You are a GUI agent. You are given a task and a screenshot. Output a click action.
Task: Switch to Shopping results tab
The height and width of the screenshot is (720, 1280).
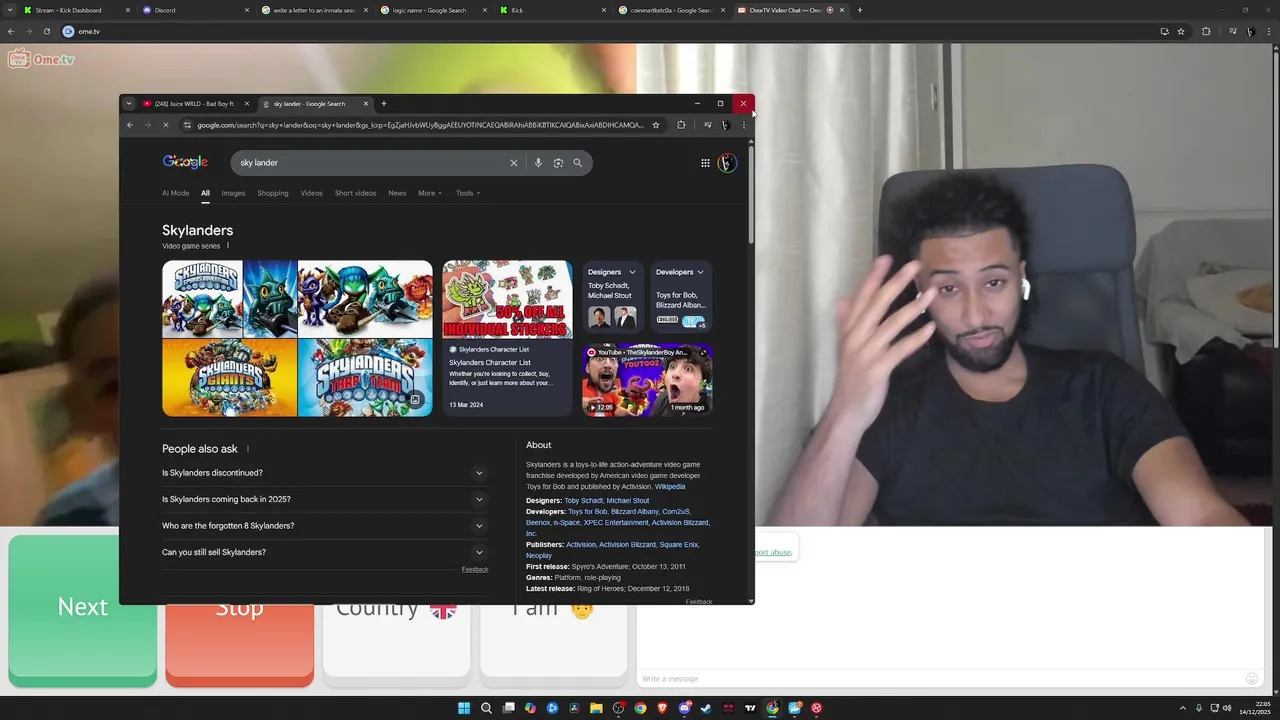[x=273, y=193]
